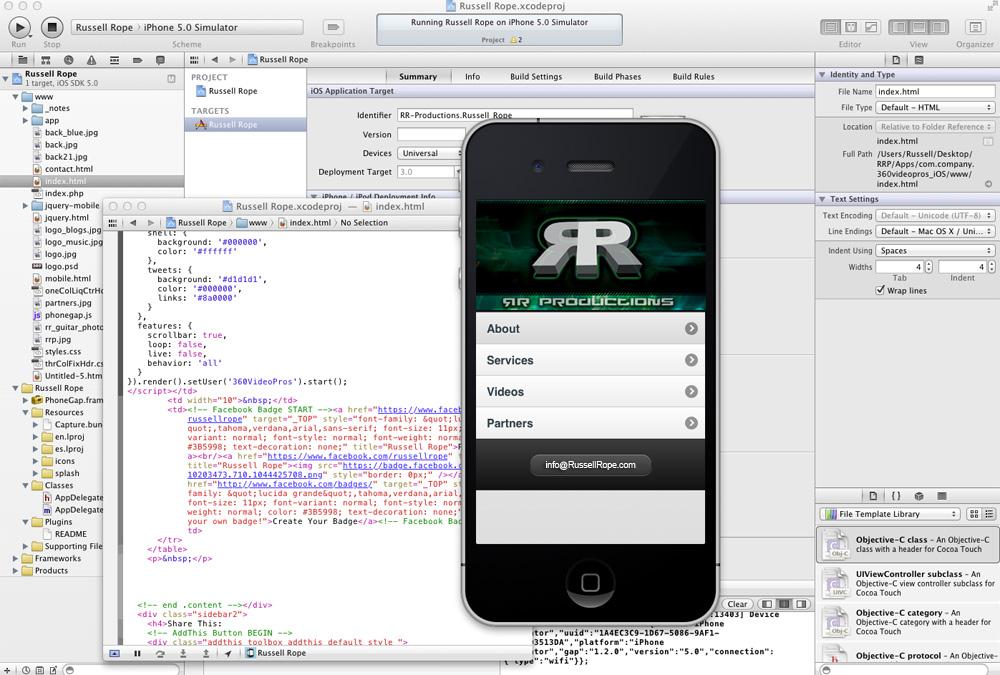Click Step Out in index.html window debug bar

coord(206,653)
